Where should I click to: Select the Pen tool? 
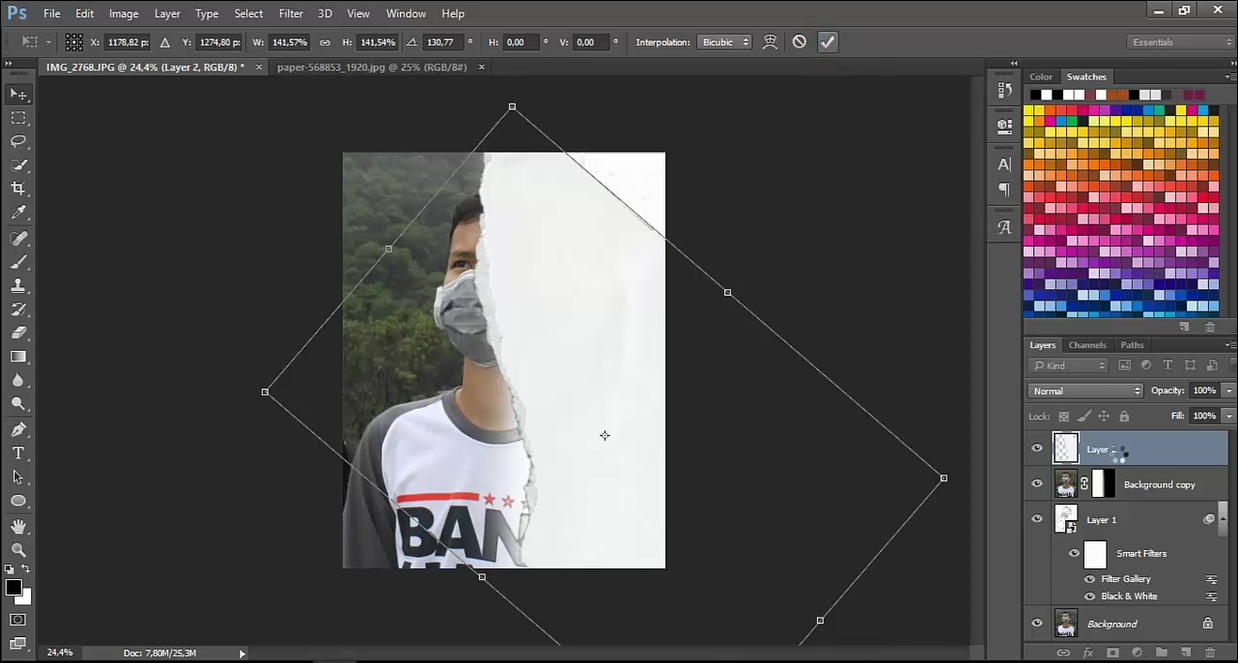[18, 429]
